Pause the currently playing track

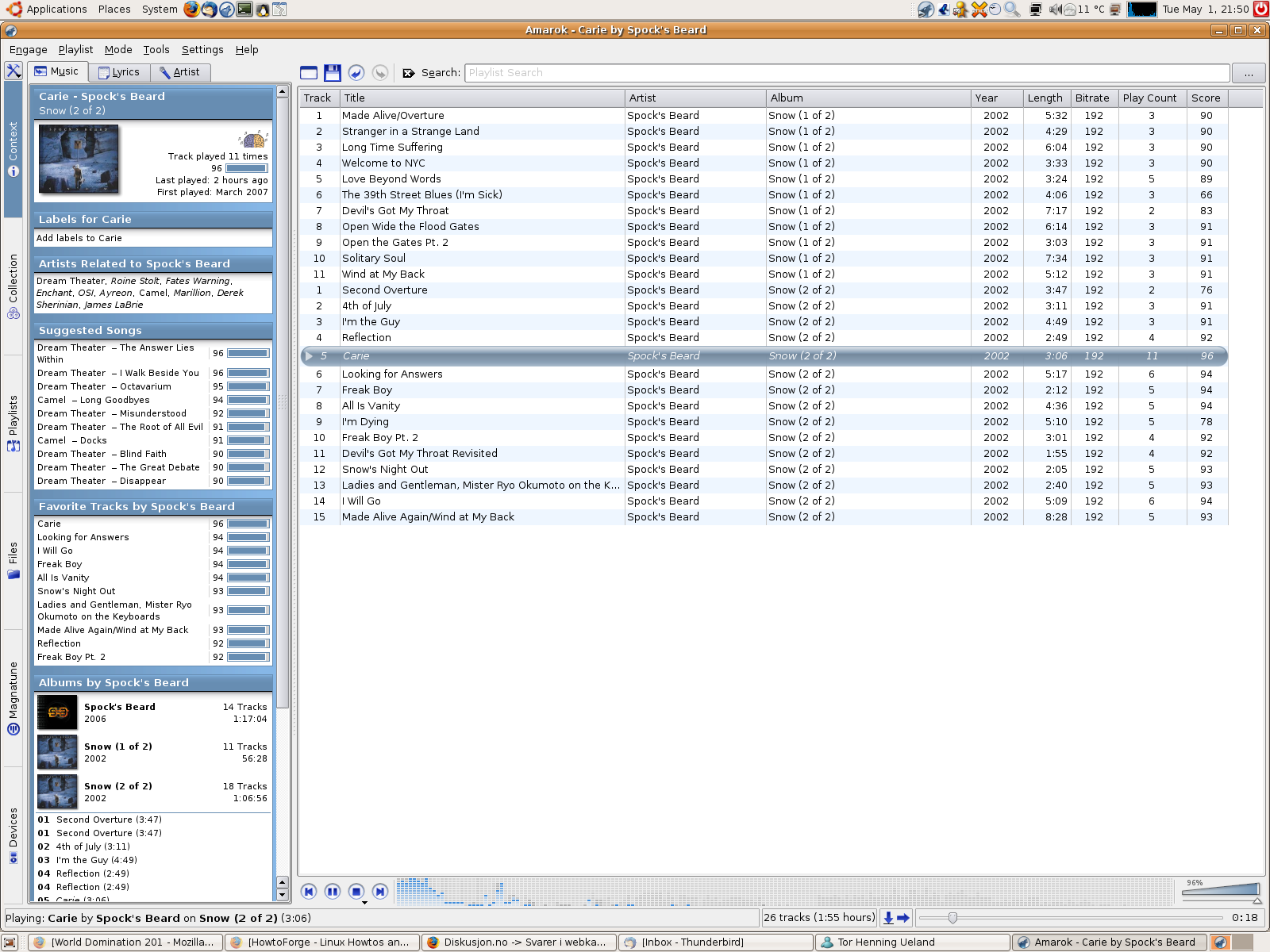333,892
